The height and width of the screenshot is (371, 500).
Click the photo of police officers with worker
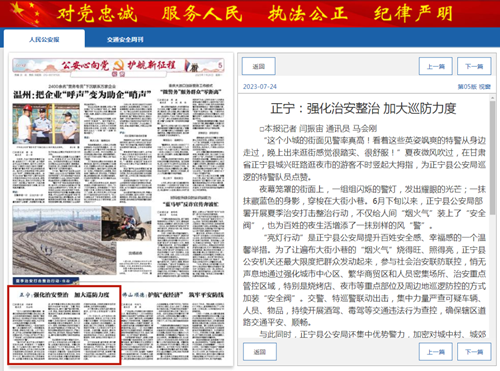46,124
